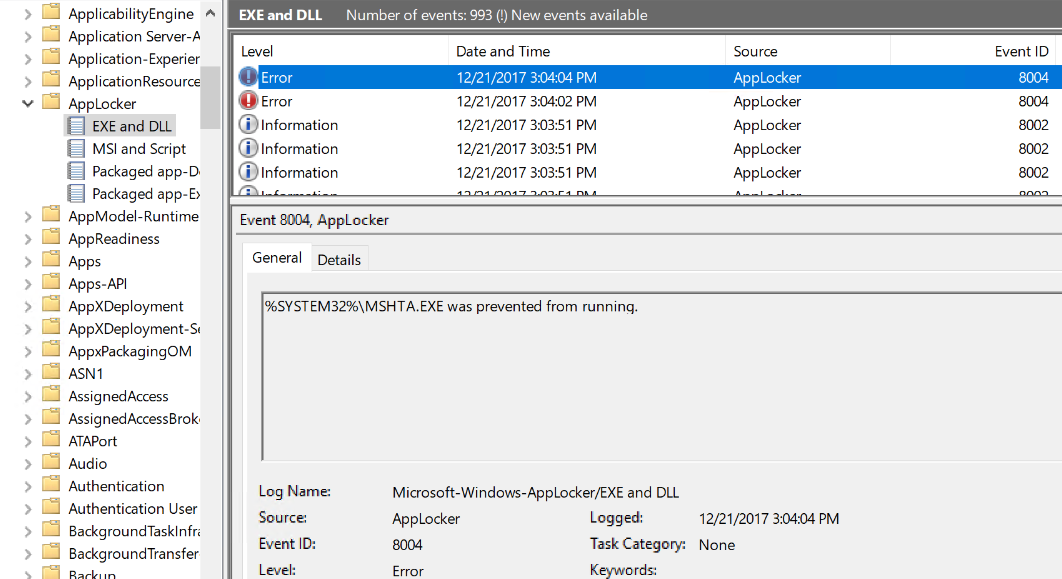Image resolution: width=1062 pixels, height=579 pixels.
Task: Click the information icon in the third event row
Action: pyautogui.click(x=248, y=125)
